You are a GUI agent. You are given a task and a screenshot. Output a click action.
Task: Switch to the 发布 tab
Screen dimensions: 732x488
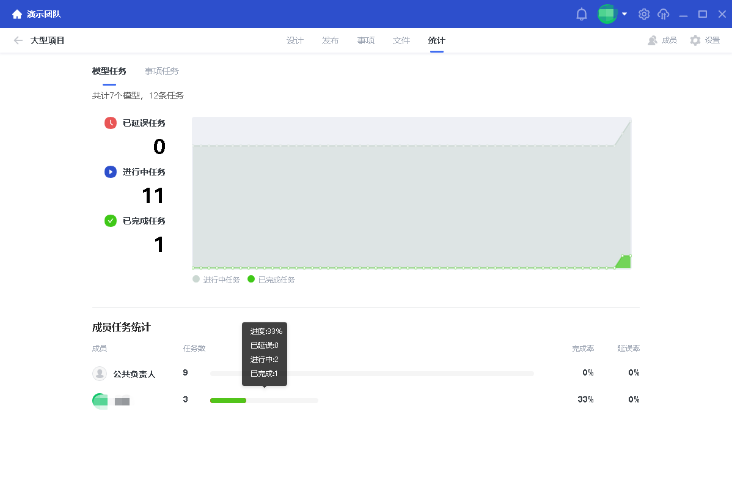click(x=330, y=41)
